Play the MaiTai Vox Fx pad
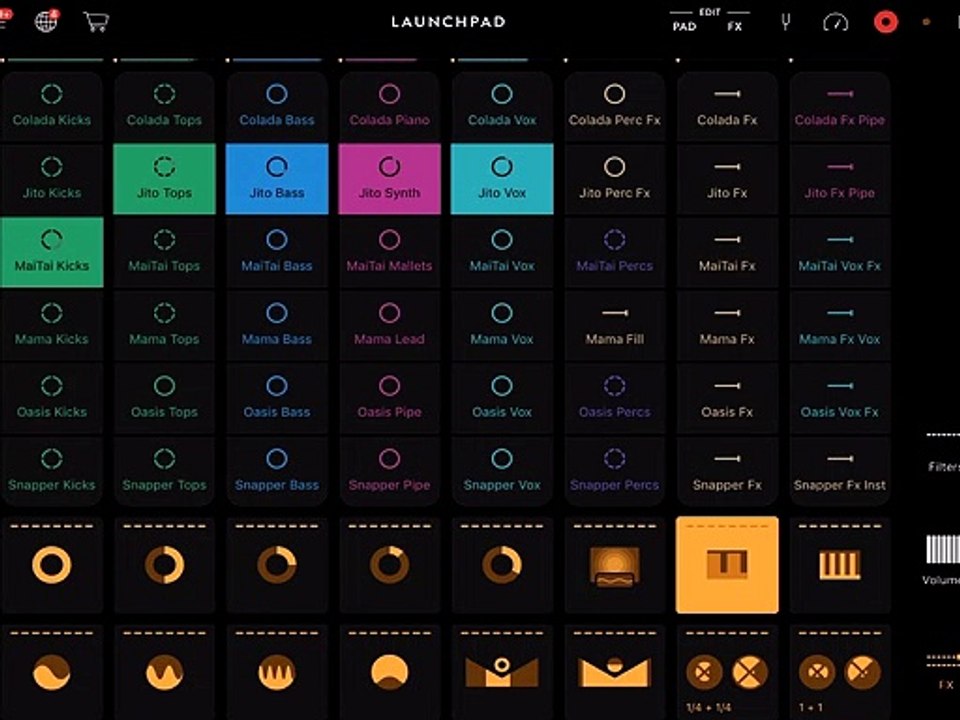 coord(840,252)
